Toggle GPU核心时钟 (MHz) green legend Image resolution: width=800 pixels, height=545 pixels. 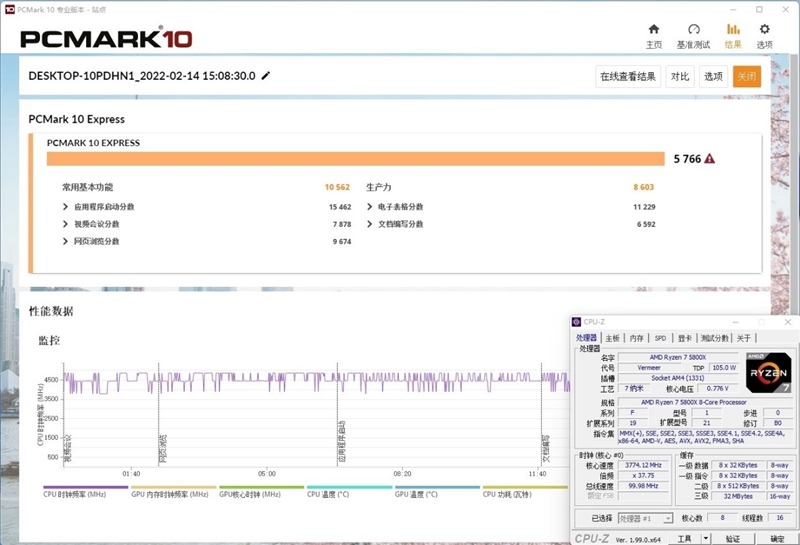(x=261, y=492)
